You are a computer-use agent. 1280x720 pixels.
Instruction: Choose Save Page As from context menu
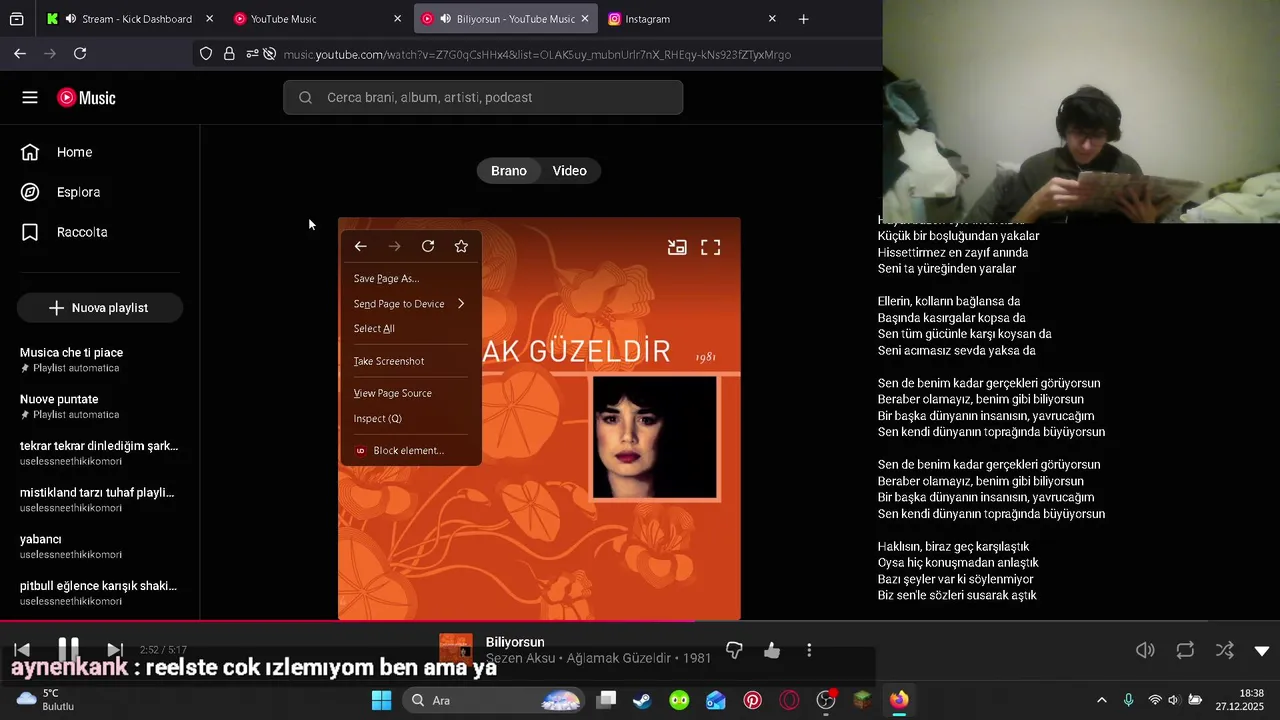410,279
